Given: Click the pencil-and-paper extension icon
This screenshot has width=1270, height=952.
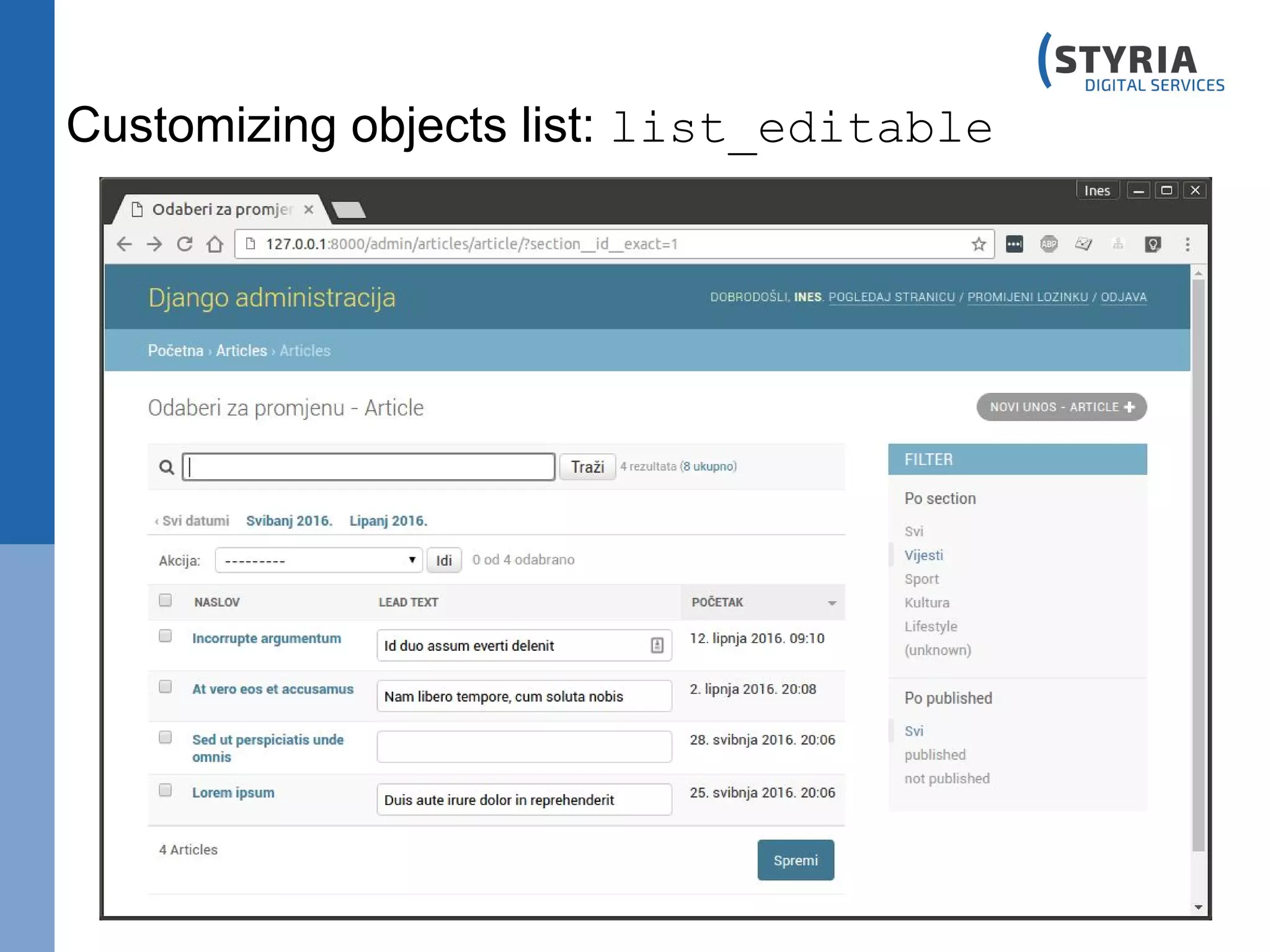Looking at the screenshot, I should click(x=1083, y=244).
